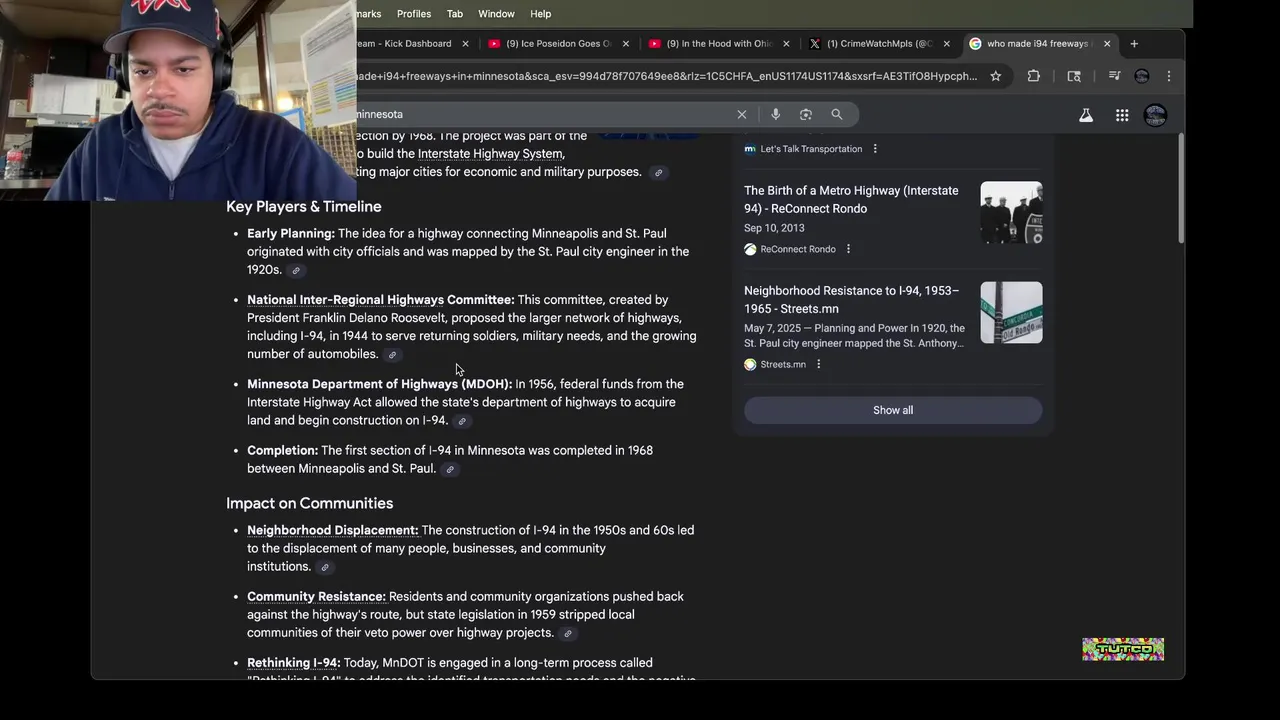Open options for Let's Talk Transportation source
The width and height of the screenshot is (1280, 720).
[x=875, y=149]
